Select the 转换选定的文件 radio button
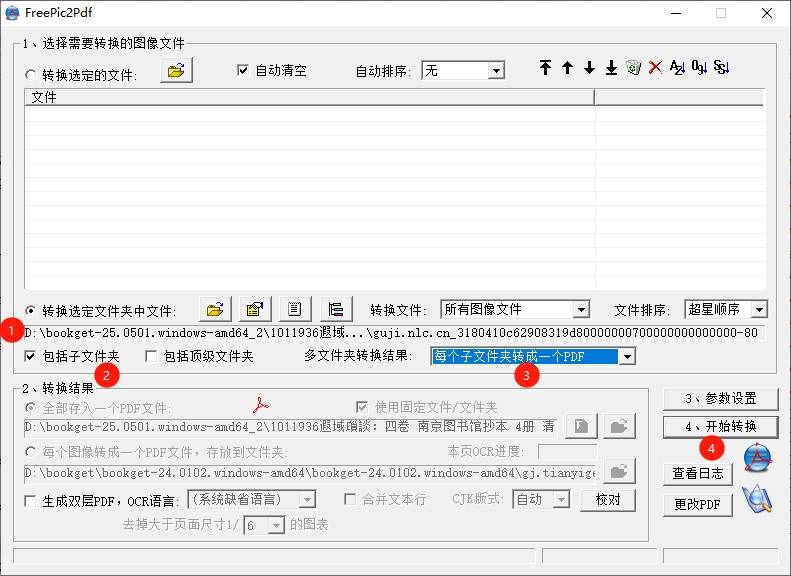The image size is (791, 576). click(30, 74)
